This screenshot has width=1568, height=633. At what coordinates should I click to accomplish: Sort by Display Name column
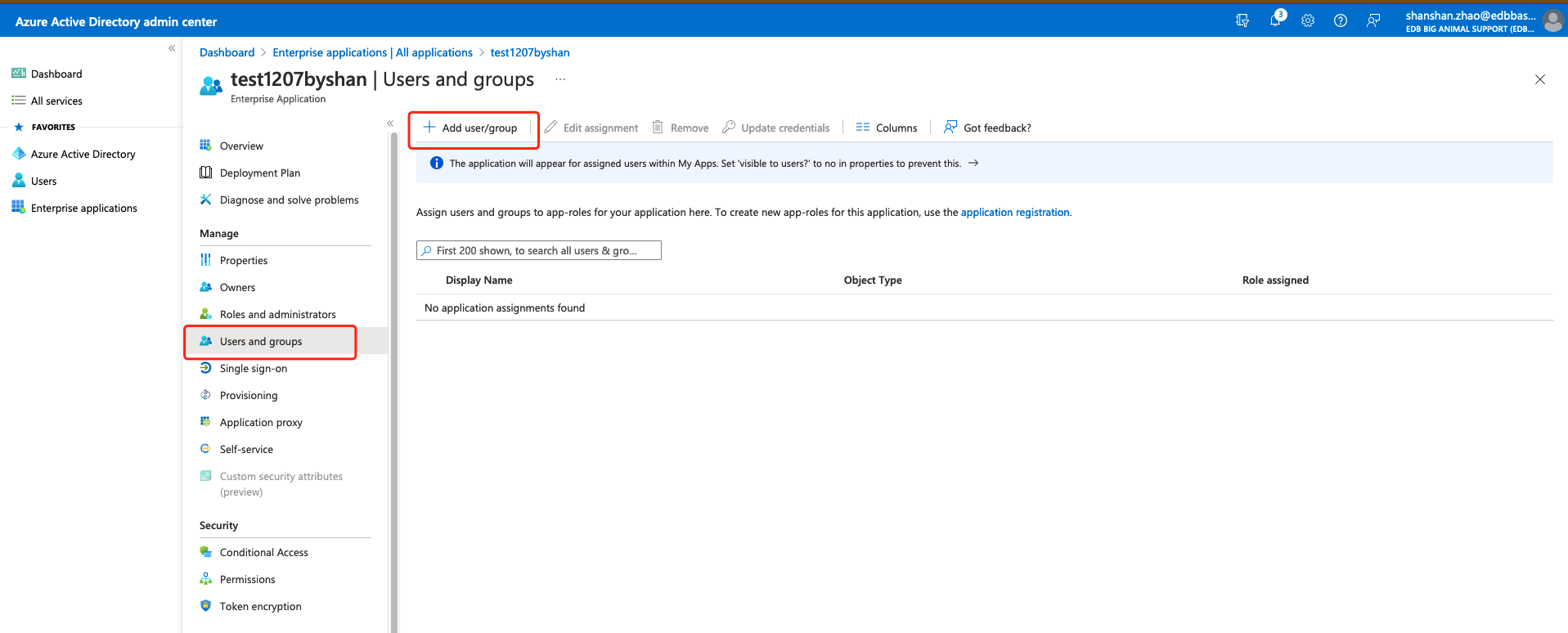pos(479,280)
